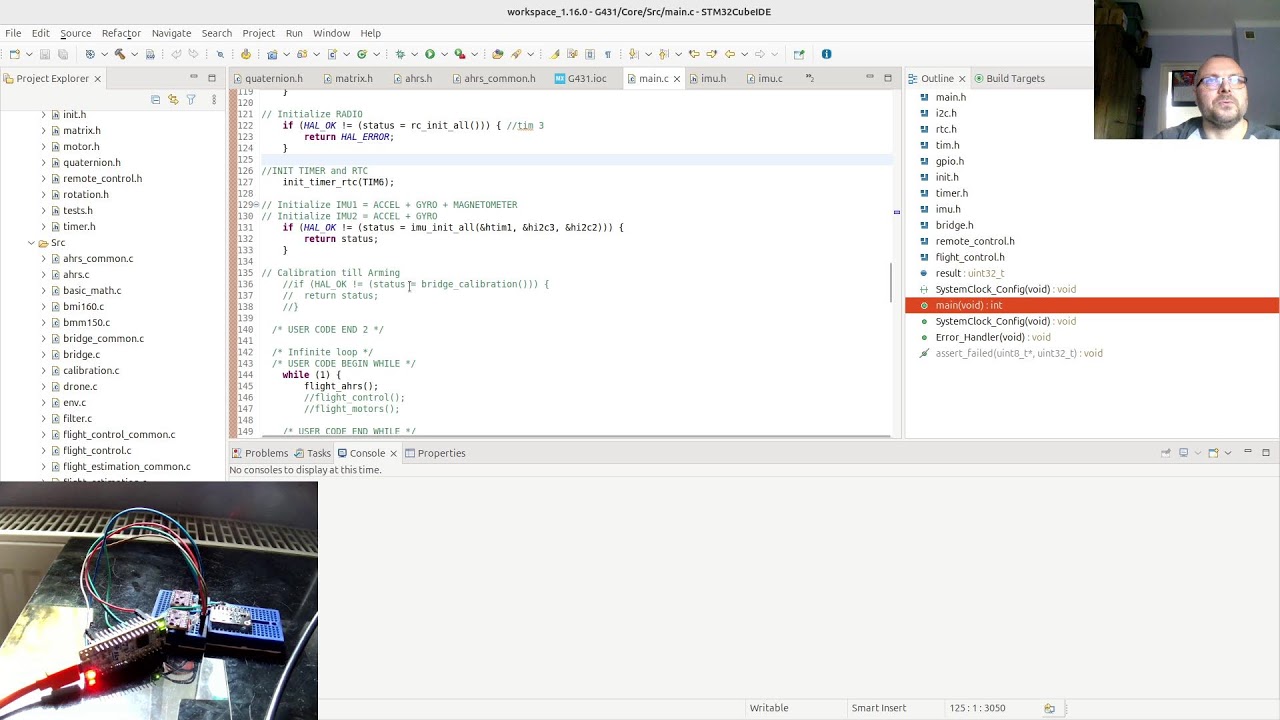Click the Back navigation arrow in toolbar
Viewport: 1280px width, 720px height.
pyautogui.click(x=730, y=54)
